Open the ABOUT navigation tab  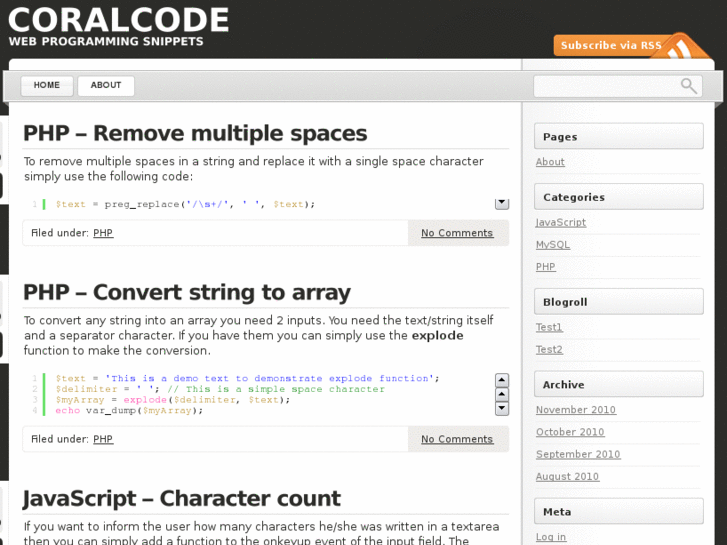pyautogui.click(x=106, y=86)
